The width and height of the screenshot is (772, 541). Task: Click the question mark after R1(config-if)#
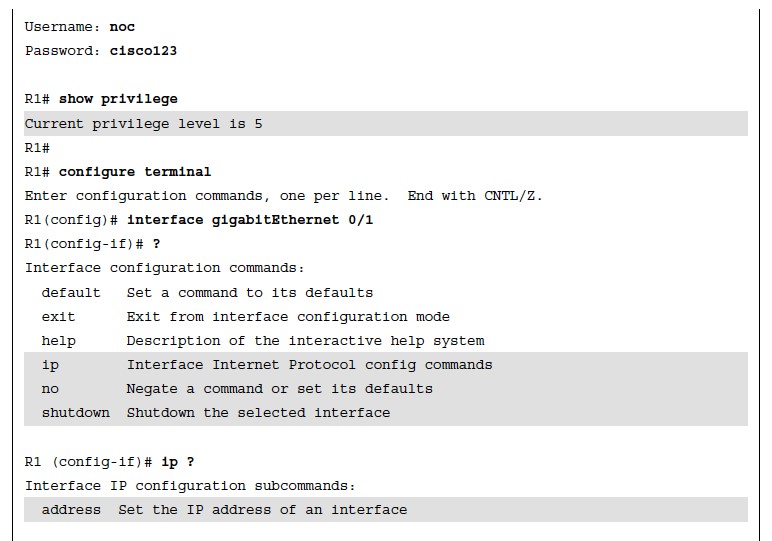(157, 244)
